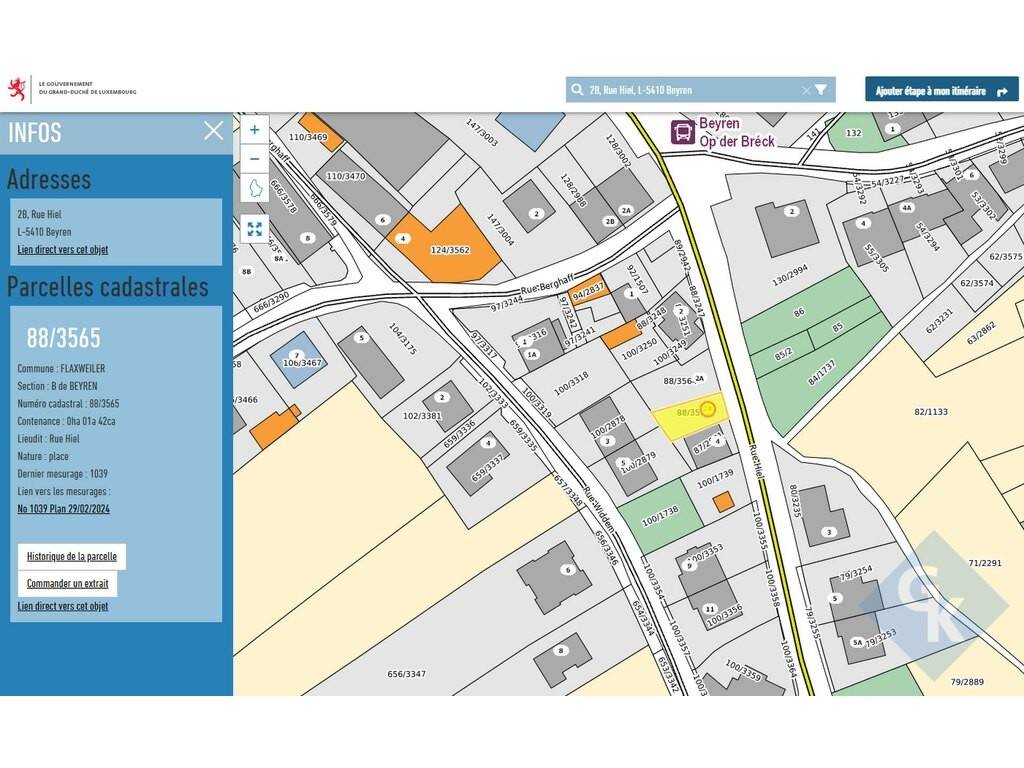Image resolution: width=1024 pixels, height=768 pixels.
Task: Reset the map to the full Luxembourg extent
Action: tap(254, 189)
